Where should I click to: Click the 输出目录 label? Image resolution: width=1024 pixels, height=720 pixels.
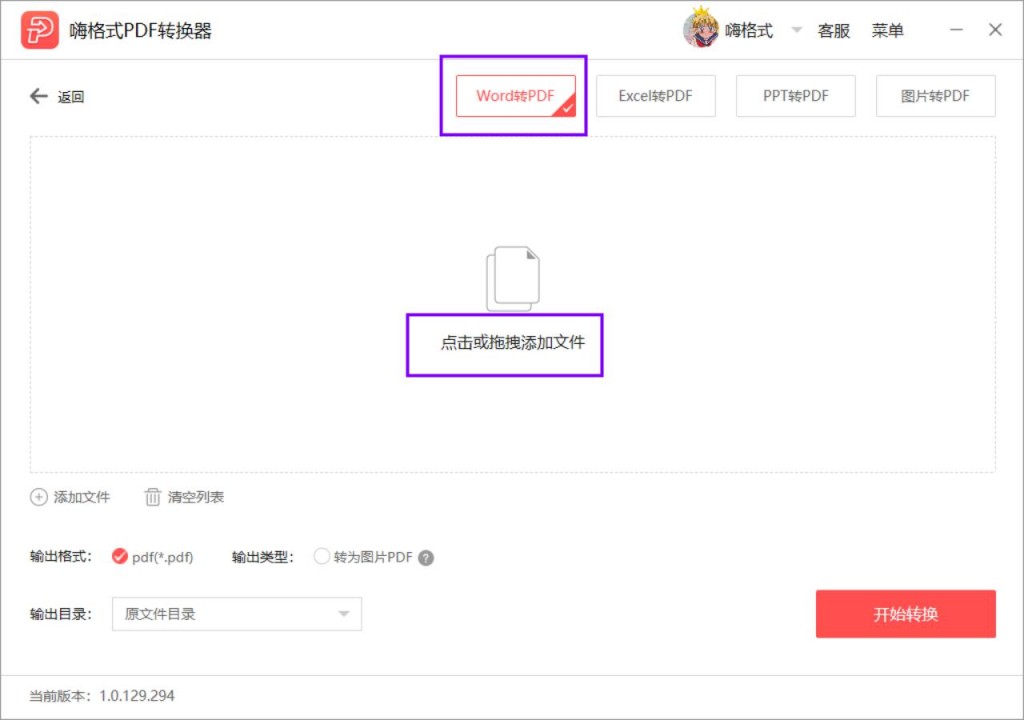point(61,614)
